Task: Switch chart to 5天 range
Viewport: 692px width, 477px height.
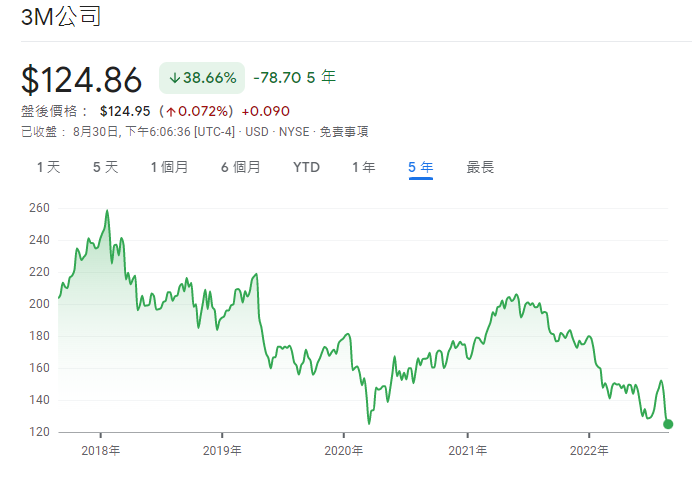Action: [x=105, y=167]
